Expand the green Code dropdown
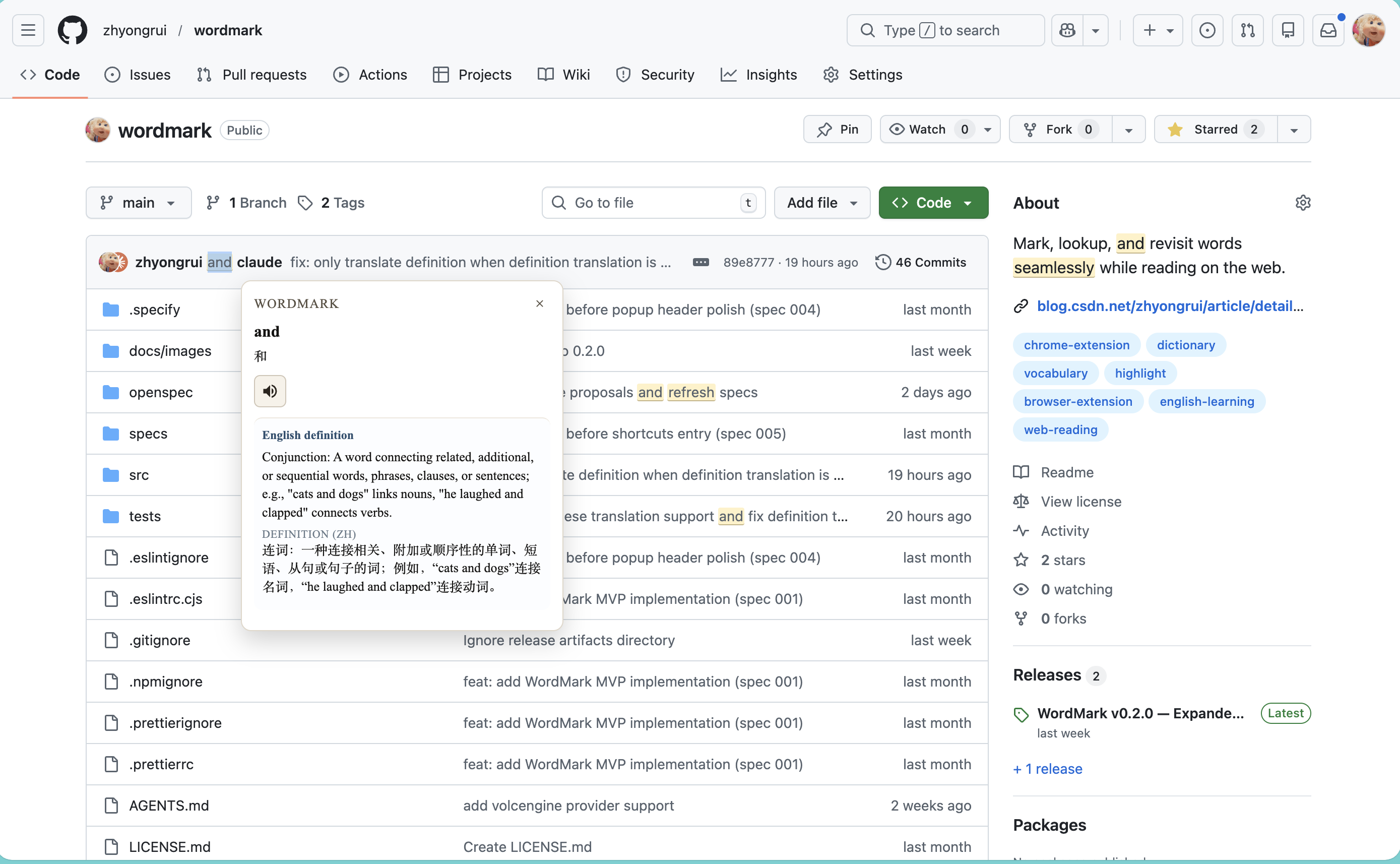The width and height of the screenshot is (1400, 864). [933, 203]
